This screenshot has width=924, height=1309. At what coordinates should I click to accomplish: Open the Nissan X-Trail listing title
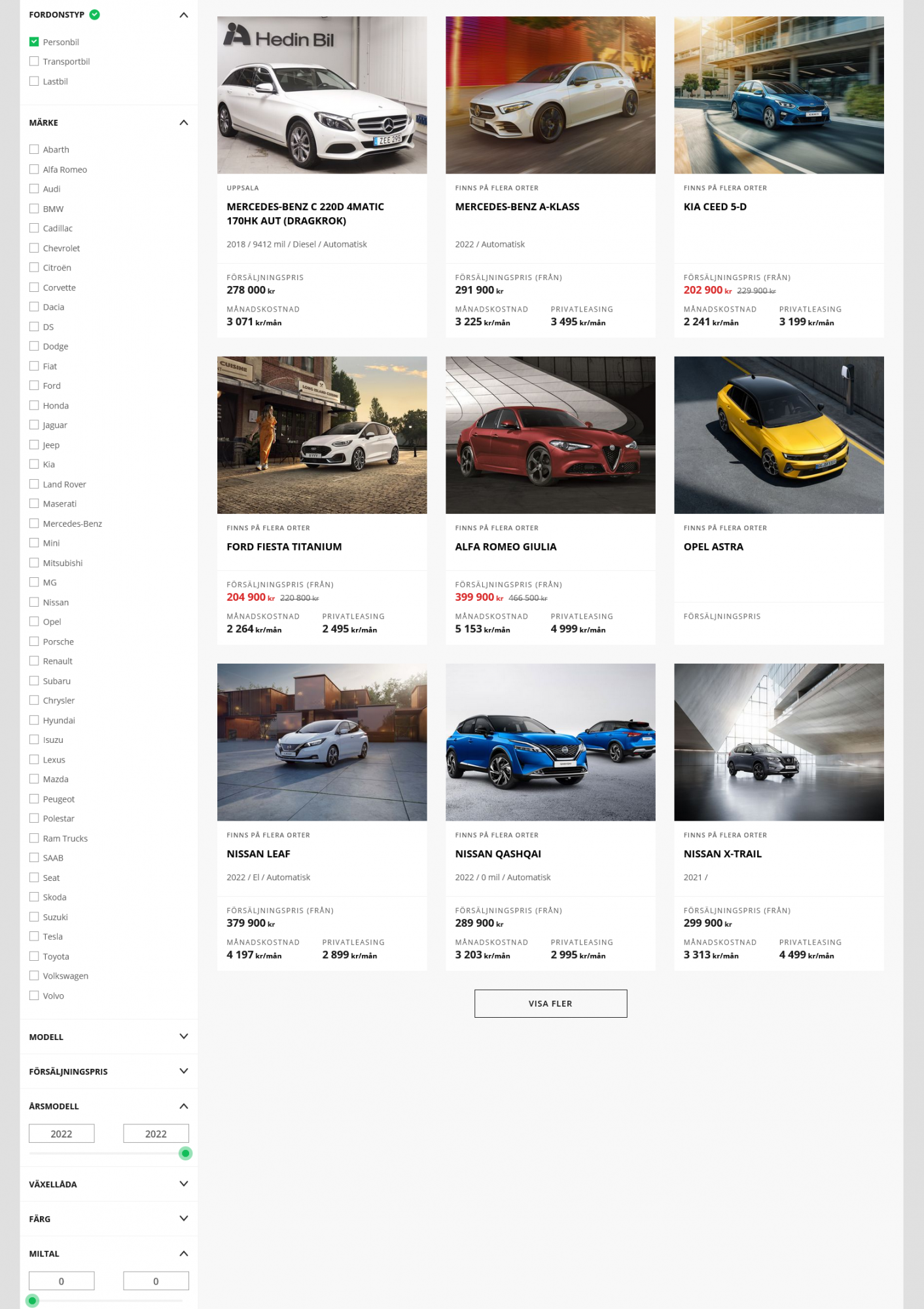722,854
